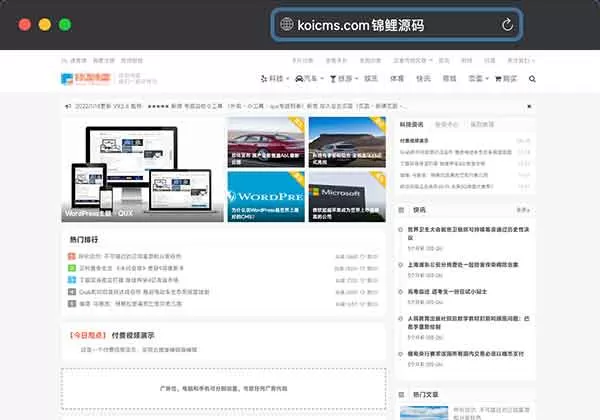Screen dimensions: 600x420
Task: Click the blue rank 3 badge in 热门排行
Action: click(72, 280)
